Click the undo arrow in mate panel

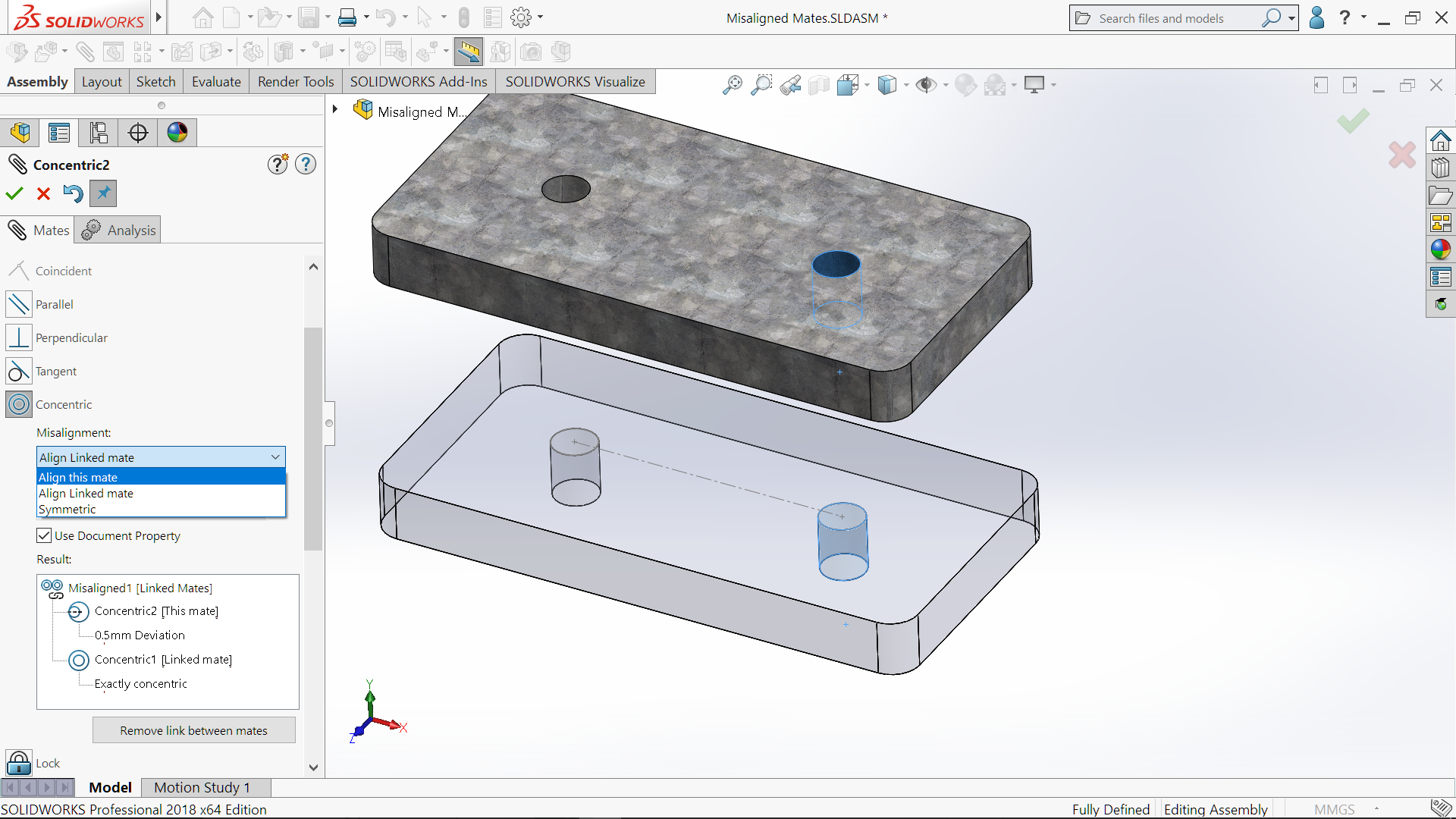click(73, 194)
